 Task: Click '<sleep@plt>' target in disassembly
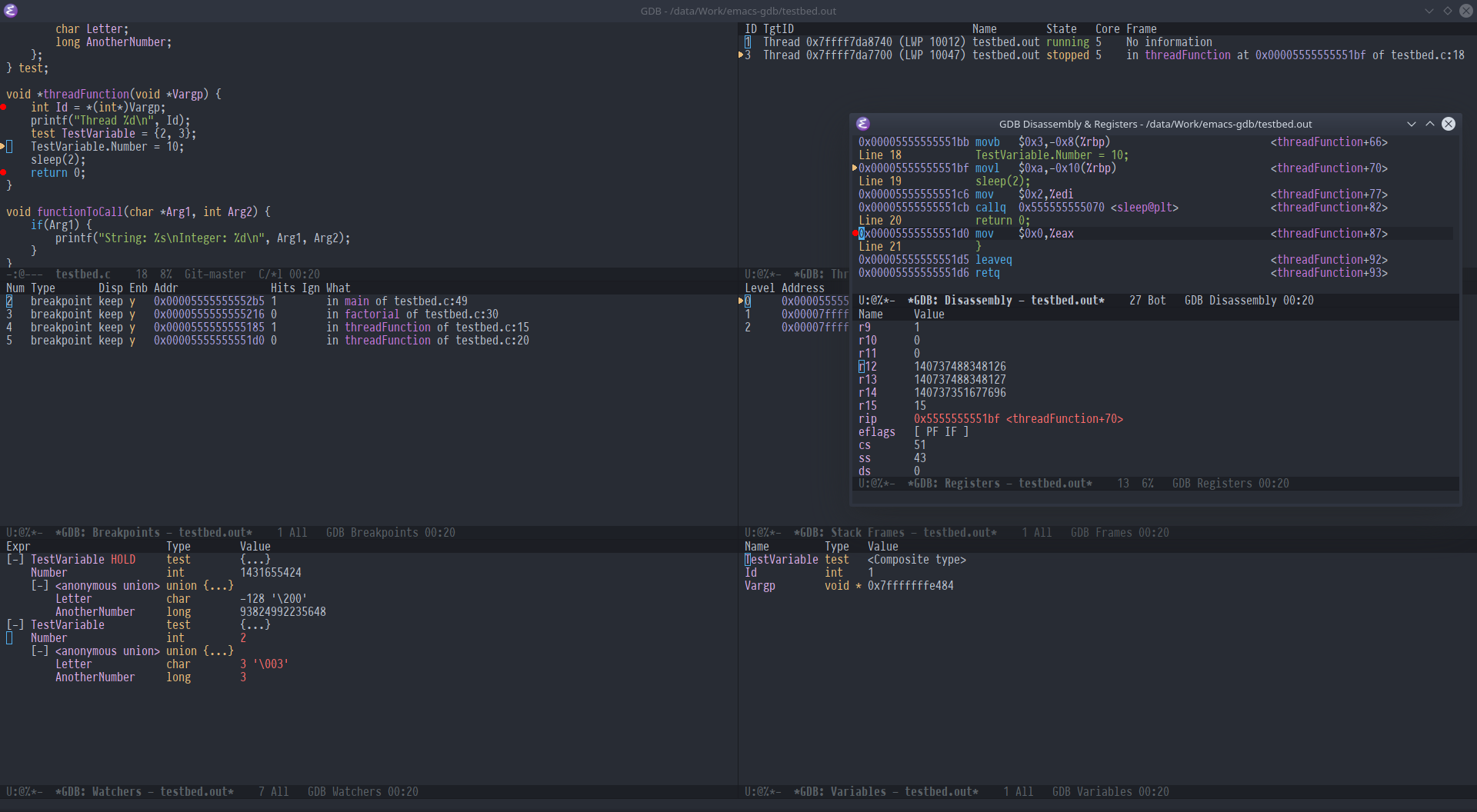point(1145,208)
